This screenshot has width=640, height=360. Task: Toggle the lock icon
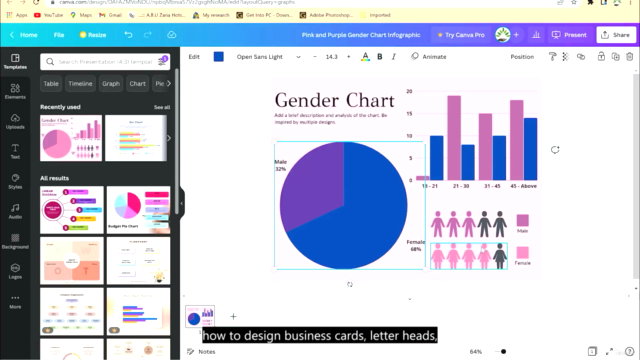[601, 57]
